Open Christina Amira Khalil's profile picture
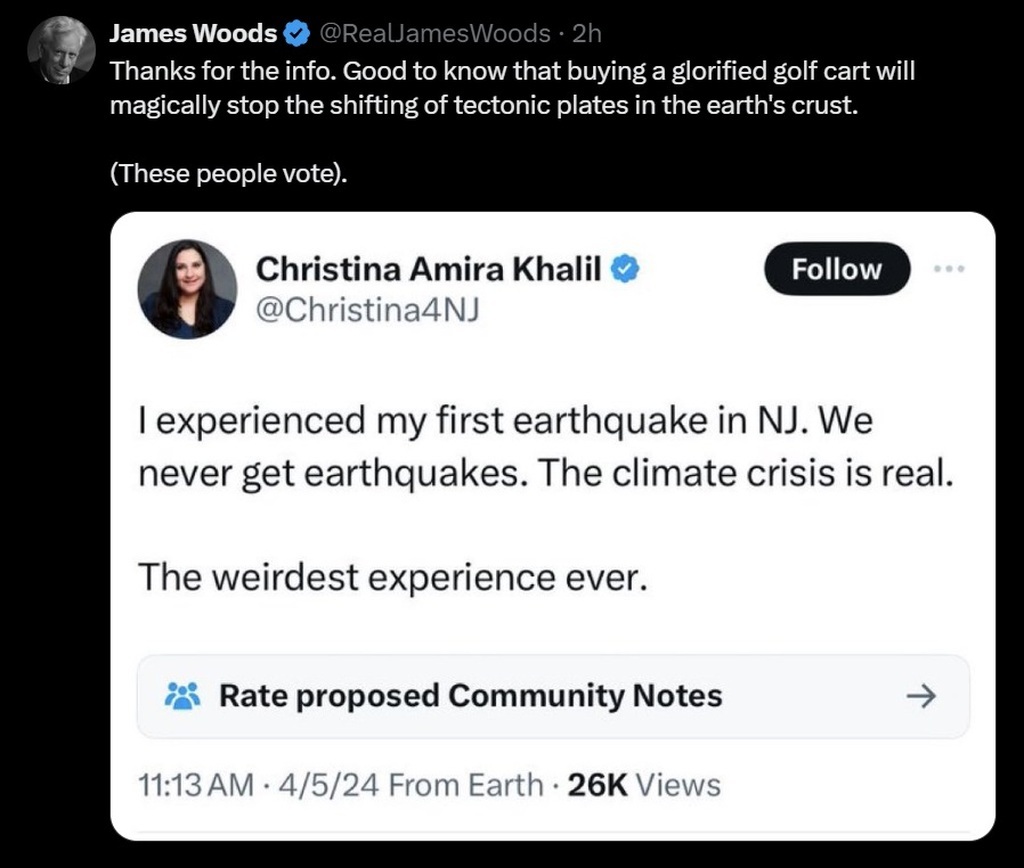Screen dimensions: 1024x868 pos(187,288)
